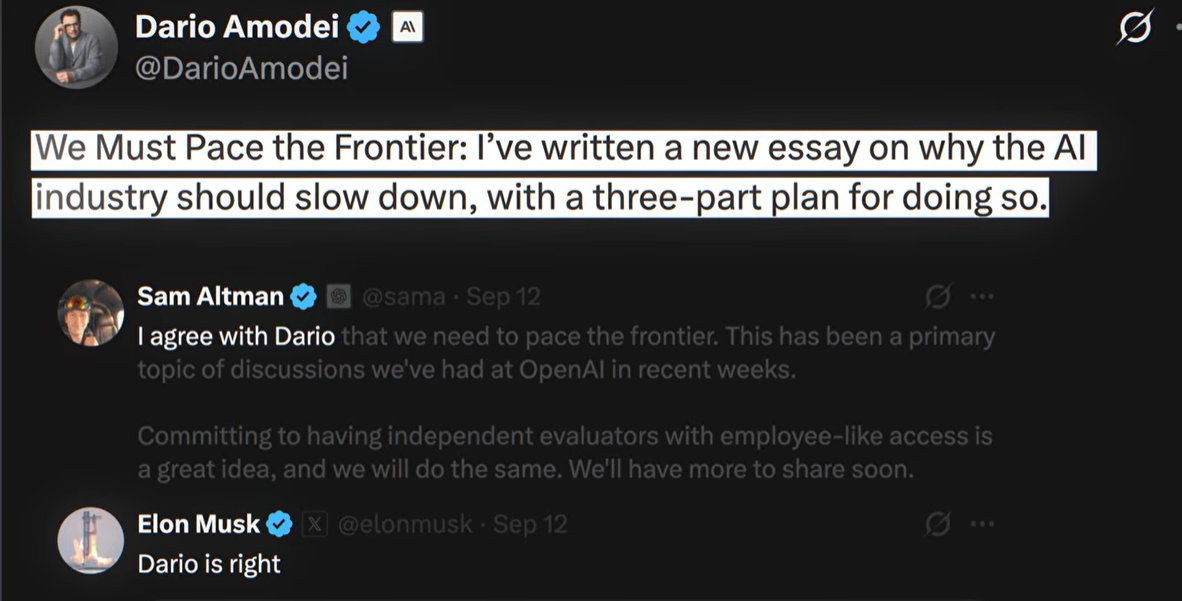Open the Anthropic affiliation badge beside Dario Amodei

(407, 28)
